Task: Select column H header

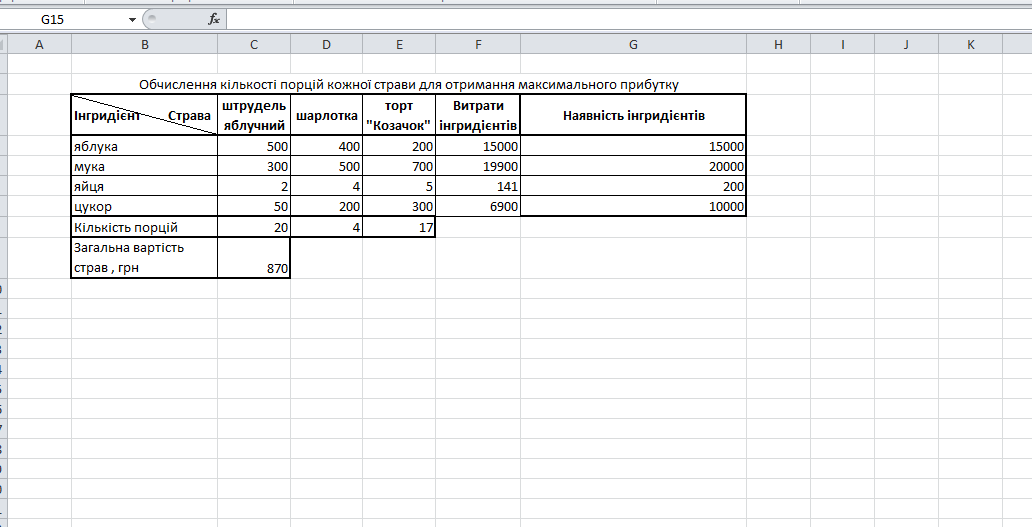Action: click(778, 44)
